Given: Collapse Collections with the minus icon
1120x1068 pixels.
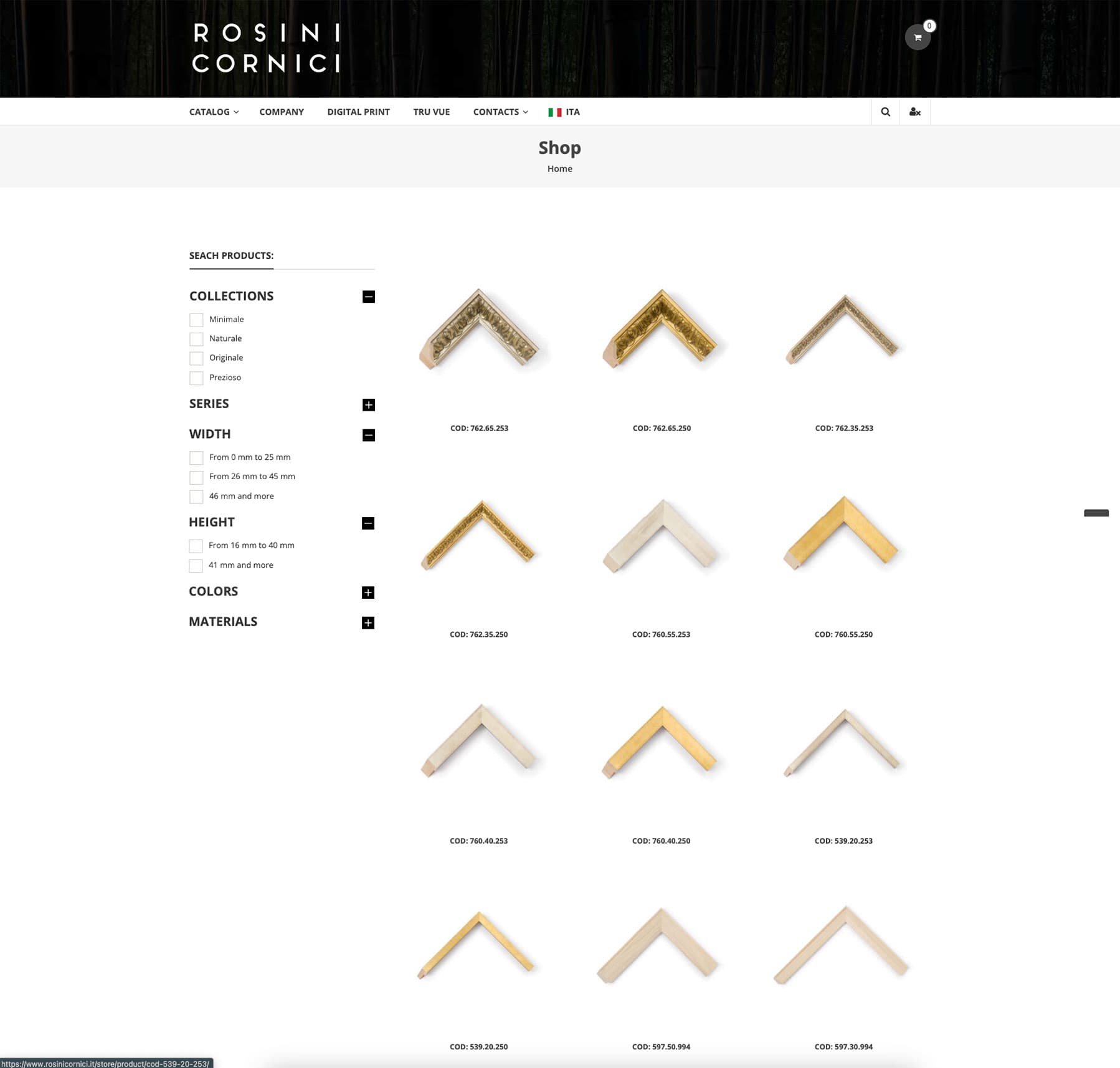Looking at the screenshot, I should [x=368, y=297].
